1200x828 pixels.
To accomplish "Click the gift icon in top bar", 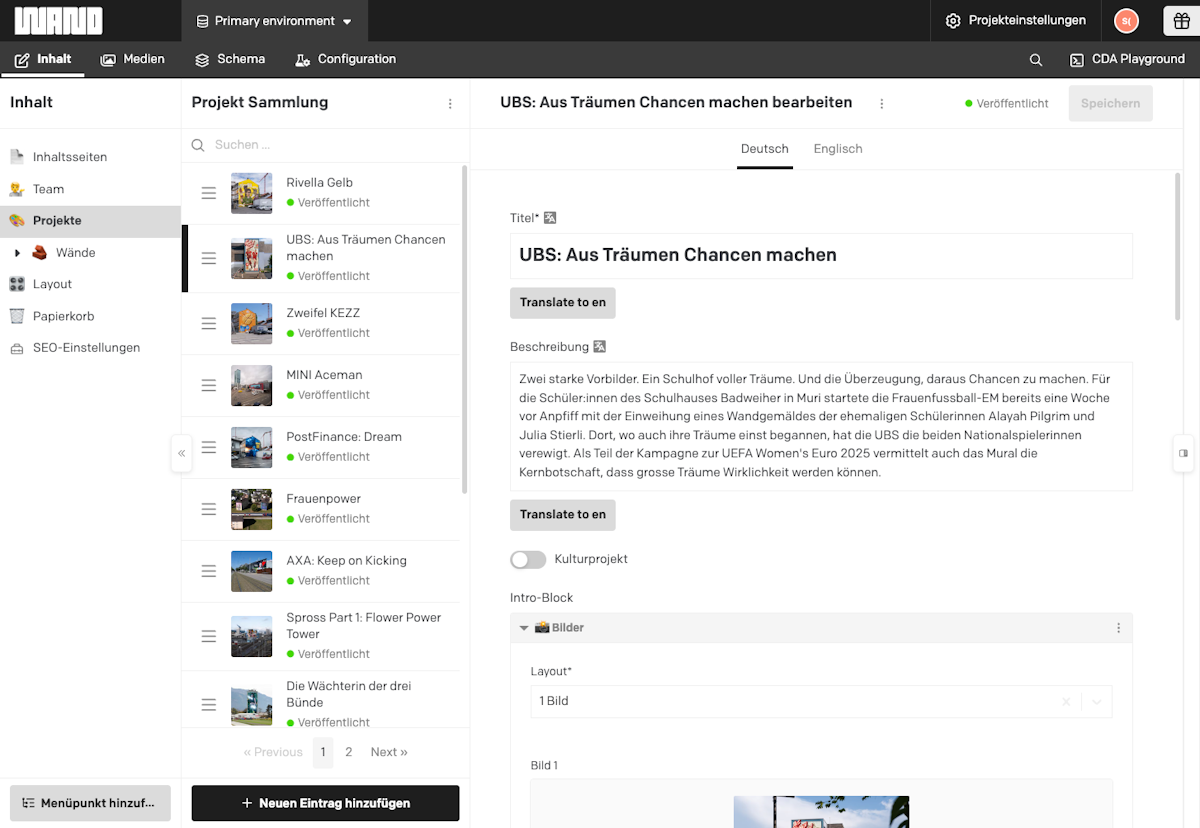I will (1182, 21).
